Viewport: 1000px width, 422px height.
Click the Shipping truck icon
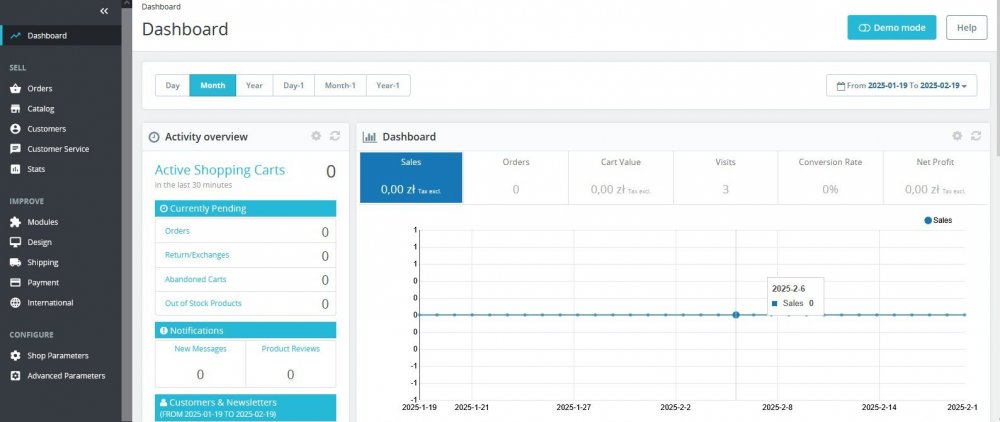click(x=15, y=262)
